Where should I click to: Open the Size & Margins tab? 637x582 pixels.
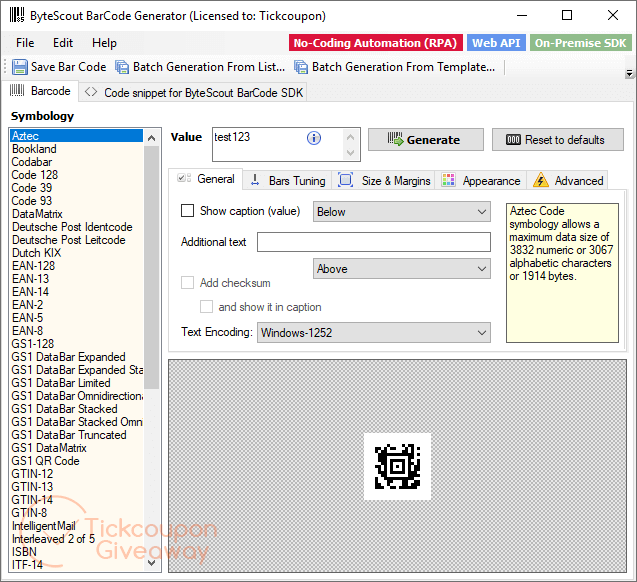384,181
